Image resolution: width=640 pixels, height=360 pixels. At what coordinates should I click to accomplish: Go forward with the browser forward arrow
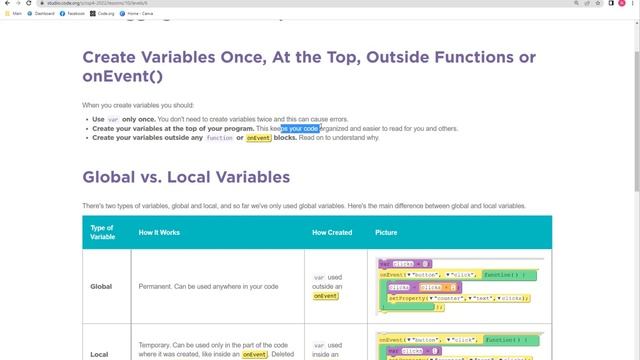18,3
